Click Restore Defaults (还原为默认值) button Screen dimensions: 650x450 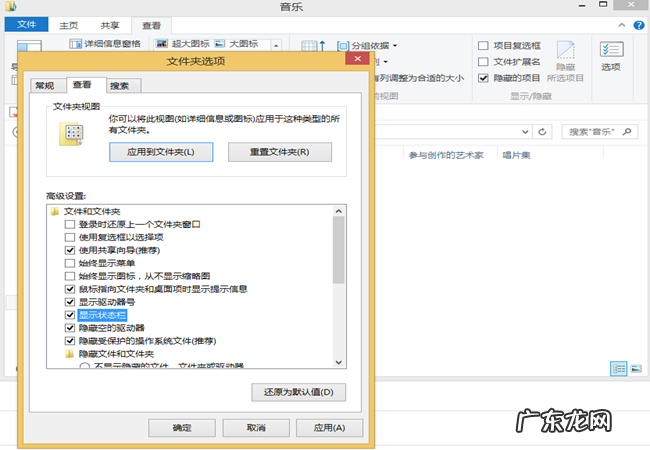coord(298,392)
